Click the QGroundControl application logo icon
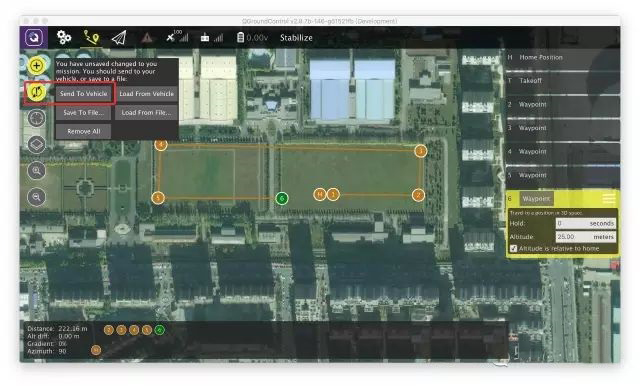The height and width of the screenshot is (386, 640). tap(34, 38)
